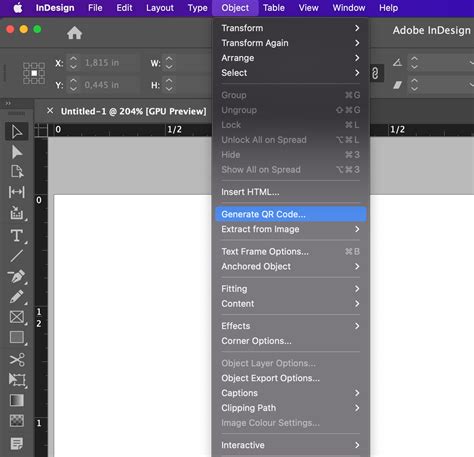Open the Content submenu
This screenshot has width=474, height=457.
[x=291, y=304]
